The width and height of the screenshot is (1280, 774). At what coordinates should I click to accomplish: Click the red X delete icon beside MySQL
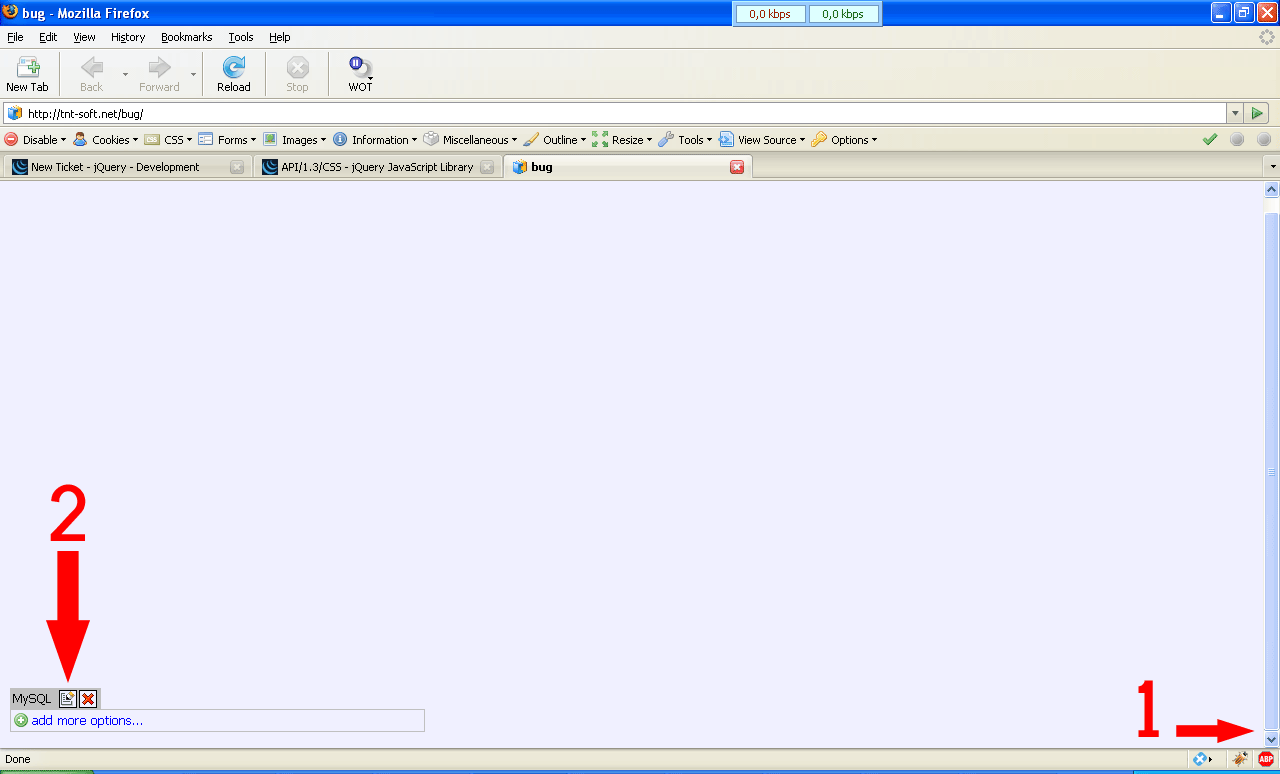(x=88, y=699)
